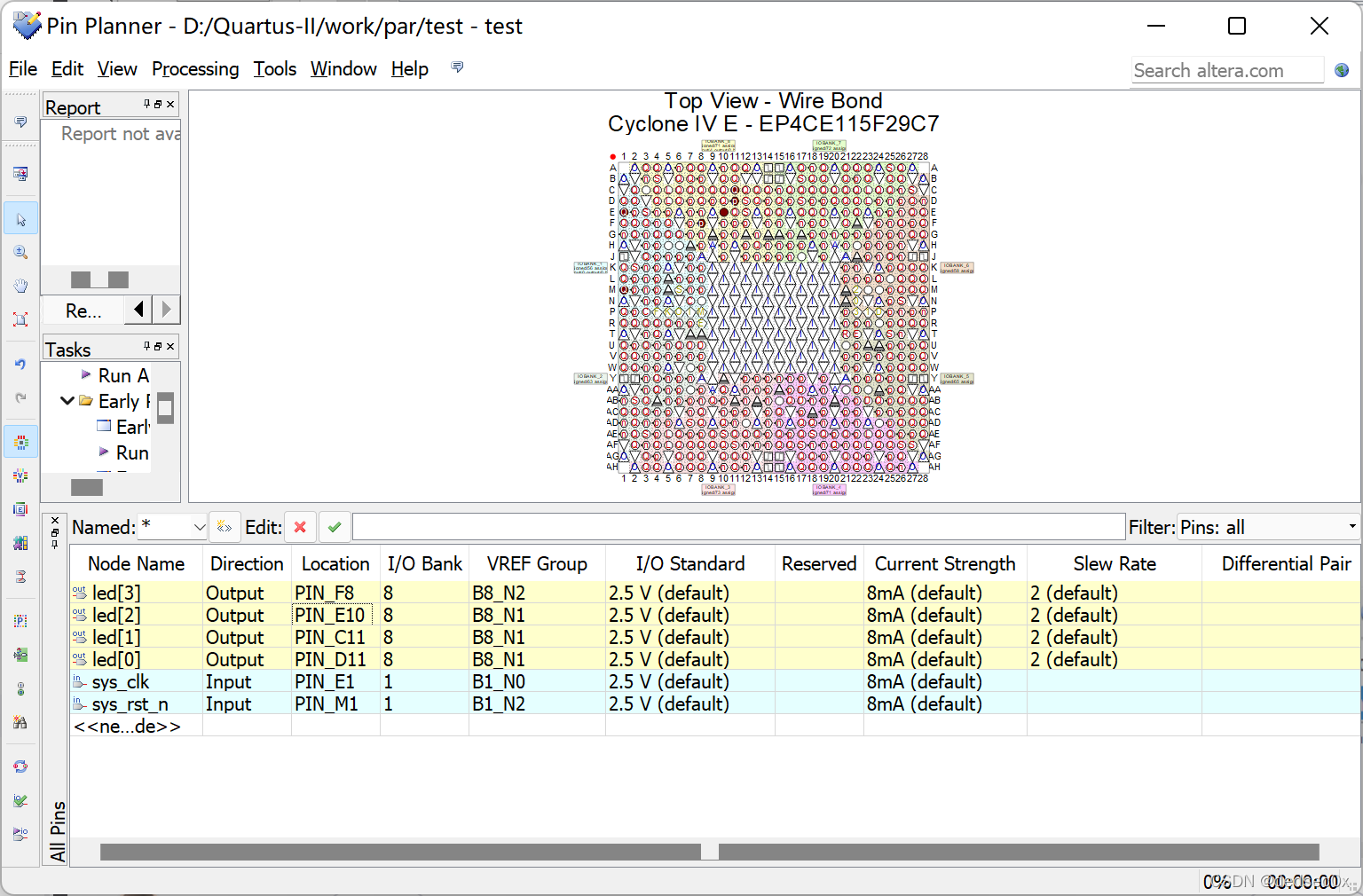Click the two-circles icon above binoculars
Screen dimensions: 1363x896
[20, 688]
